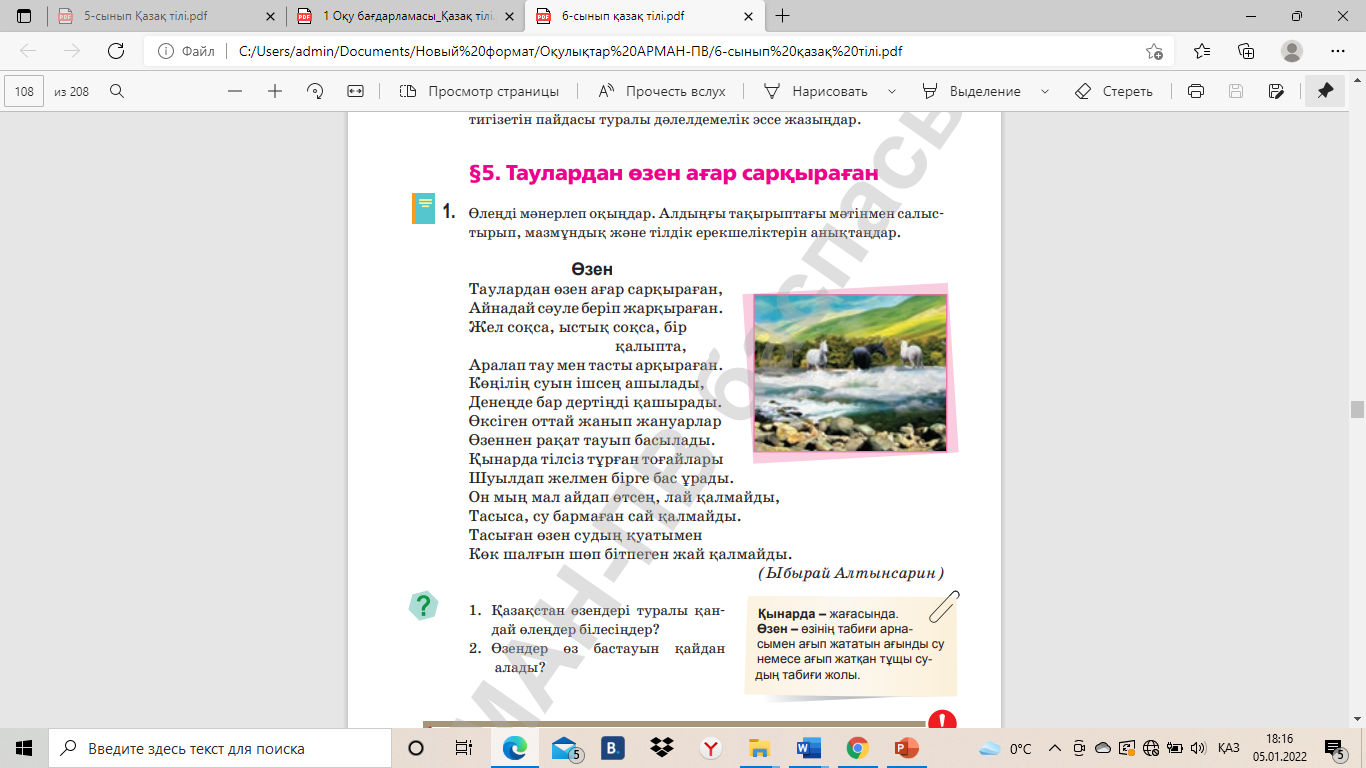
Task: Select the 6-сынып қазақ тілі.pdf tab
Action: [x=644, y=16]
